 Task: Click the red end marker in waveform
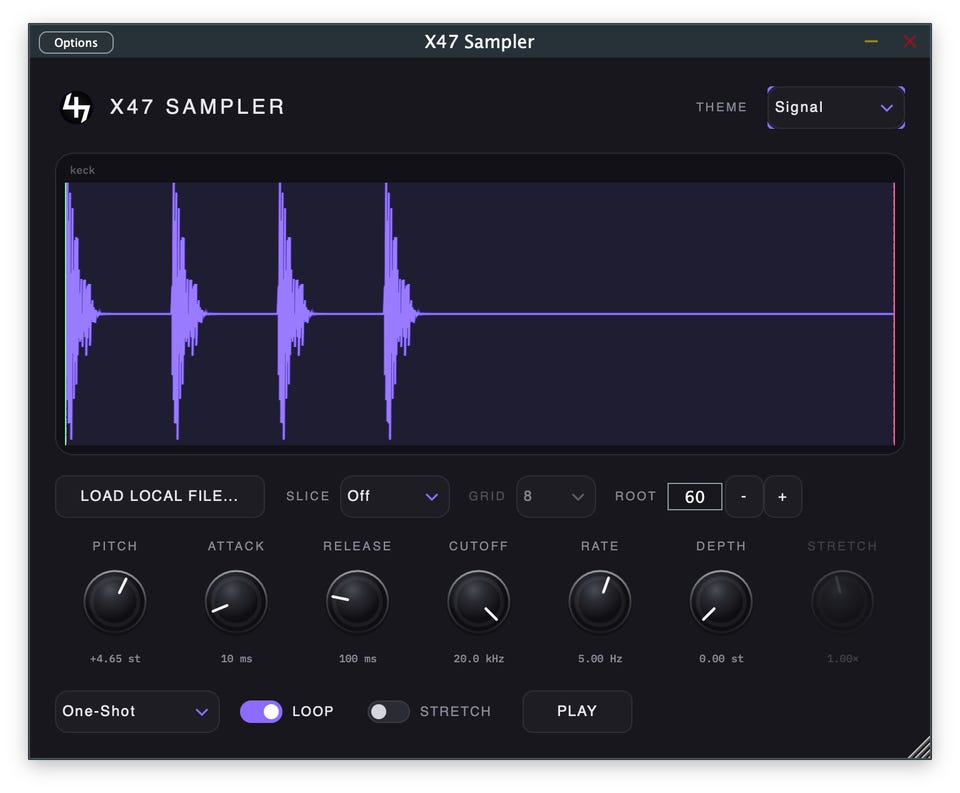(894, 314)
